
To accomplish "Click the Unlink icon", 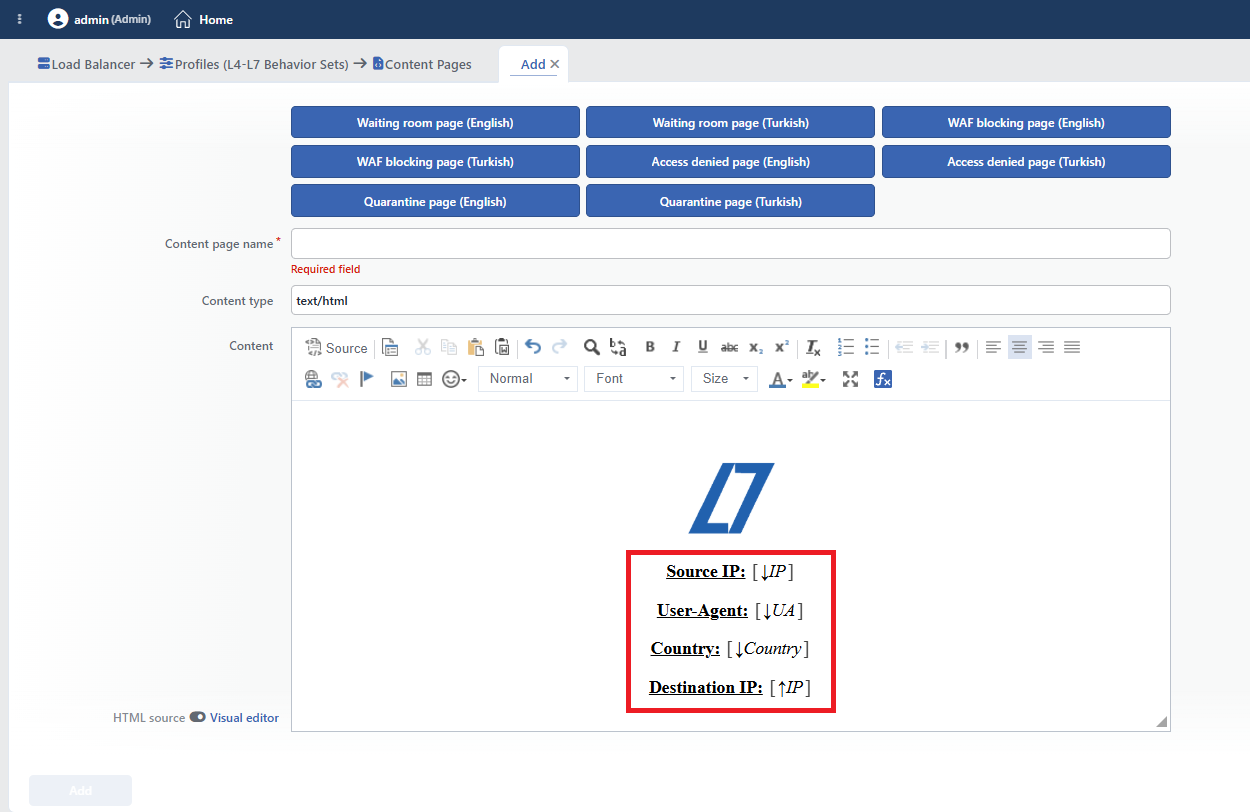I will click(x=340, y=379).
